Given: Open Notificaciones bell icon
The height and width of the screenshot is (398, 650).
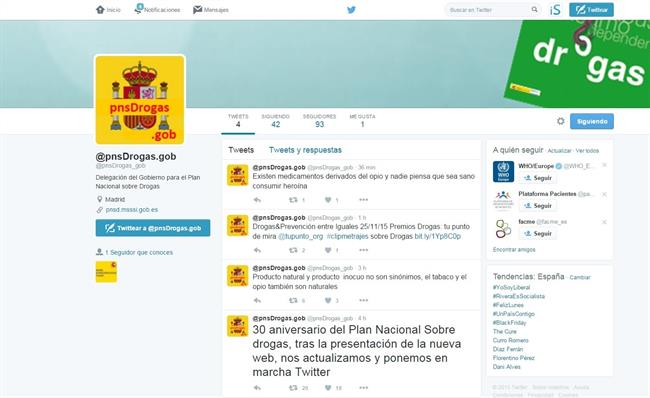Looking at the screenshot, I should 139,9.
